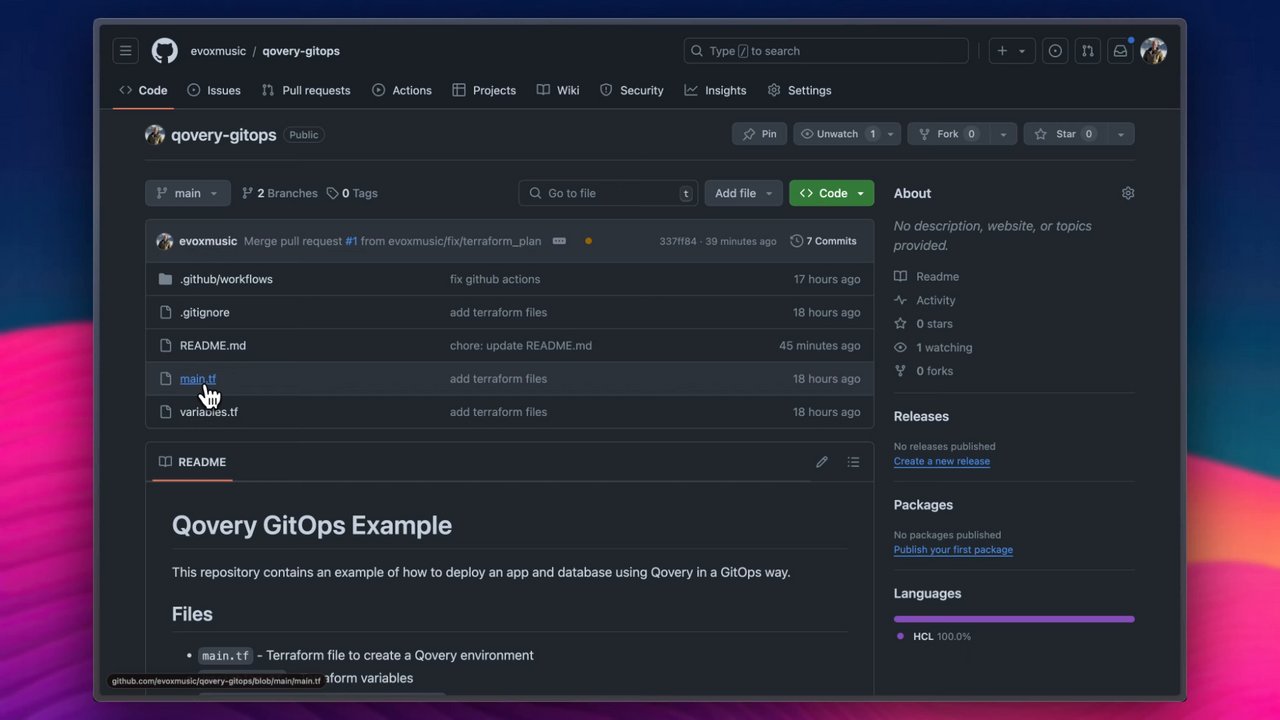Expand the Fork options arrow
1280x720 pixels.
click(x=1003, y=134)
